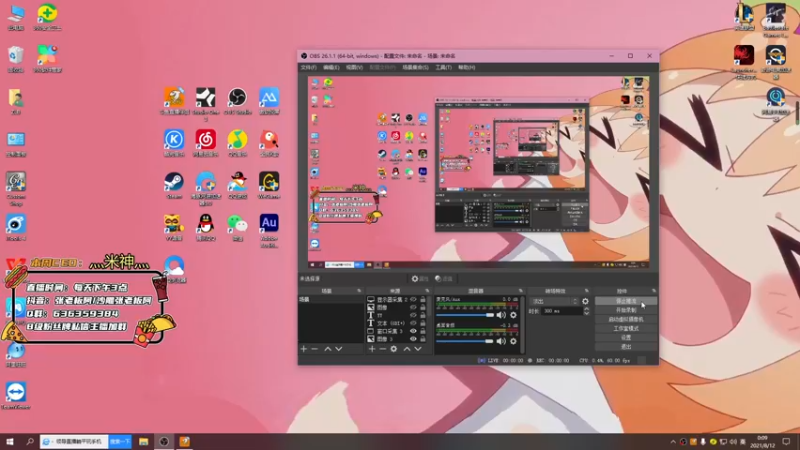Hide the 窗口采集 3 source

tap(413, 331)
